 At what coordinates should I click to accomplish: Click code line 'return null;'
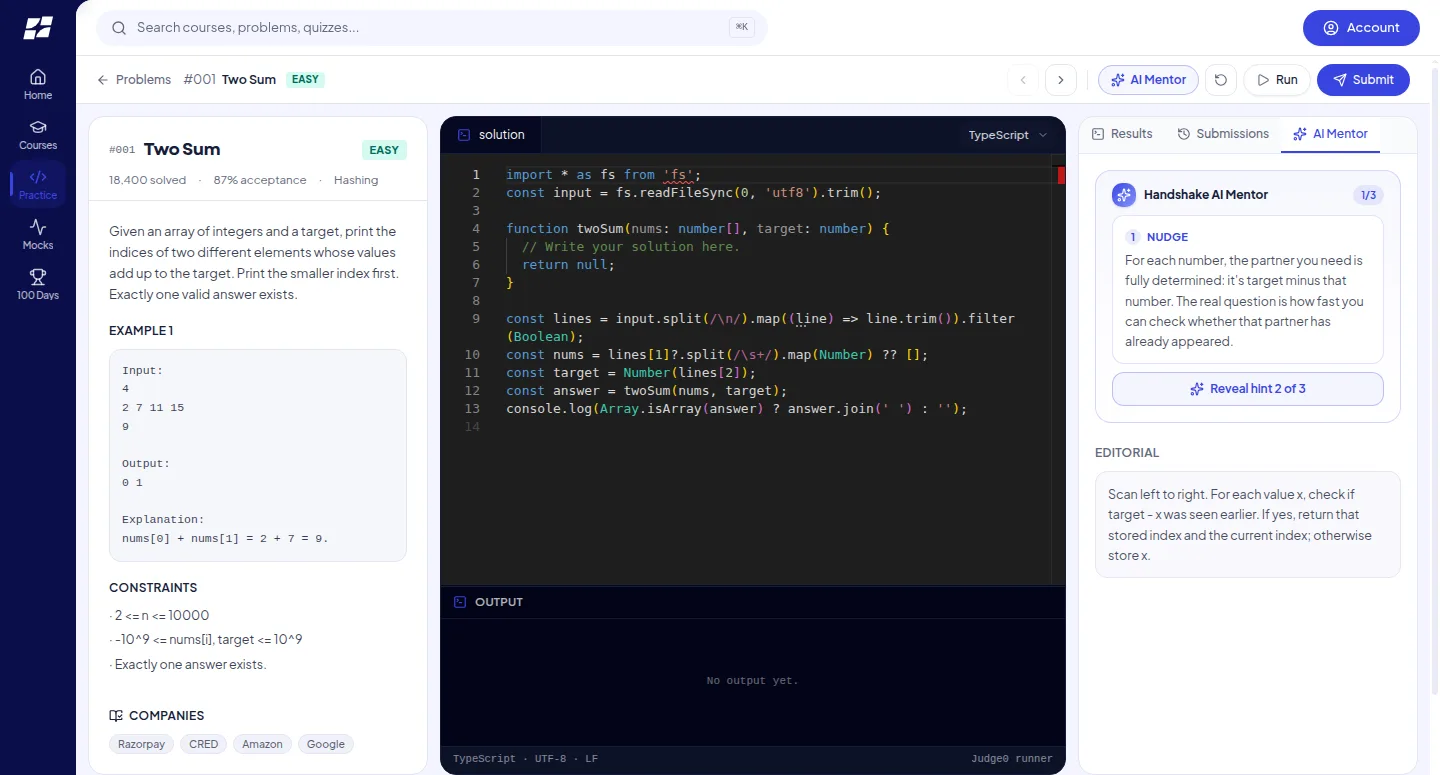pyautogui.click(x=568, y=265)
